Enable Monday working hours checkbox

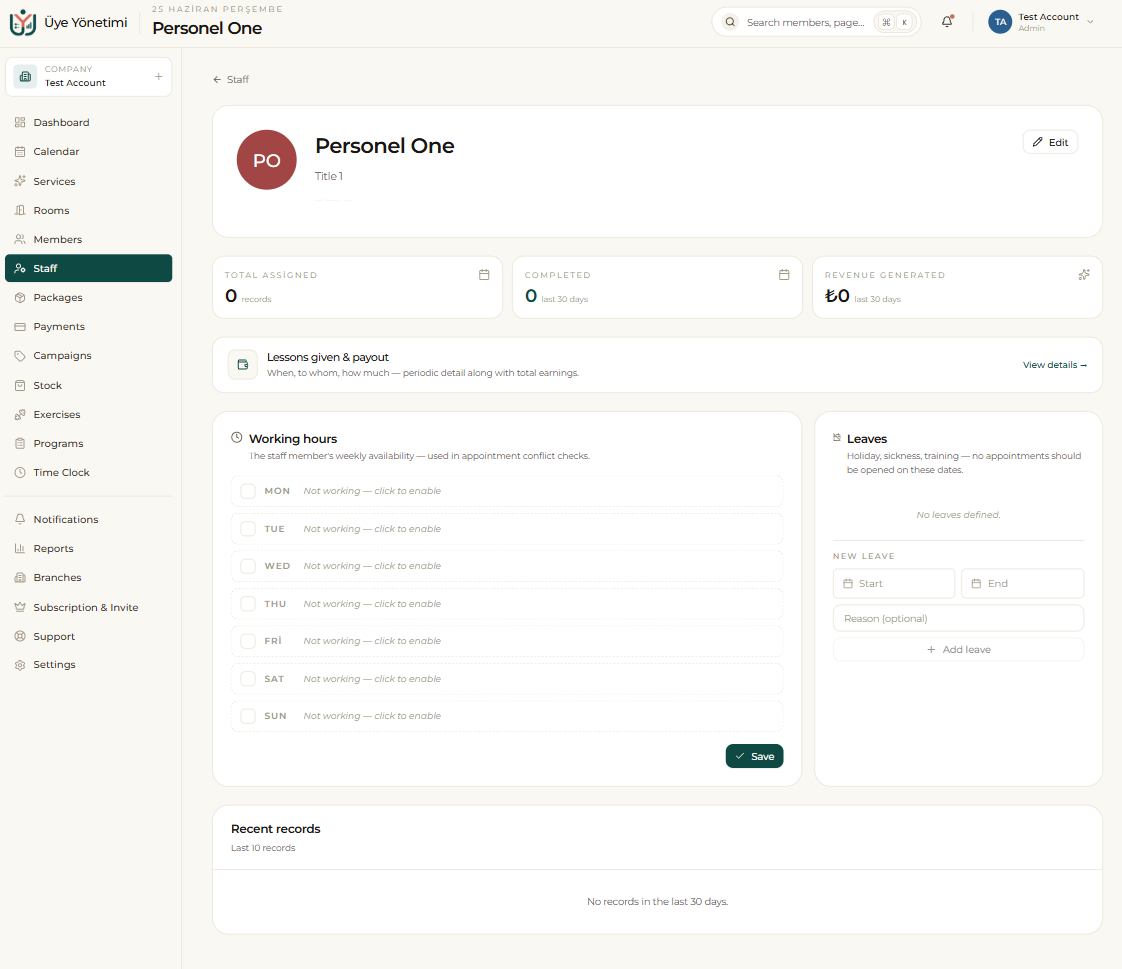coord(248,491)
